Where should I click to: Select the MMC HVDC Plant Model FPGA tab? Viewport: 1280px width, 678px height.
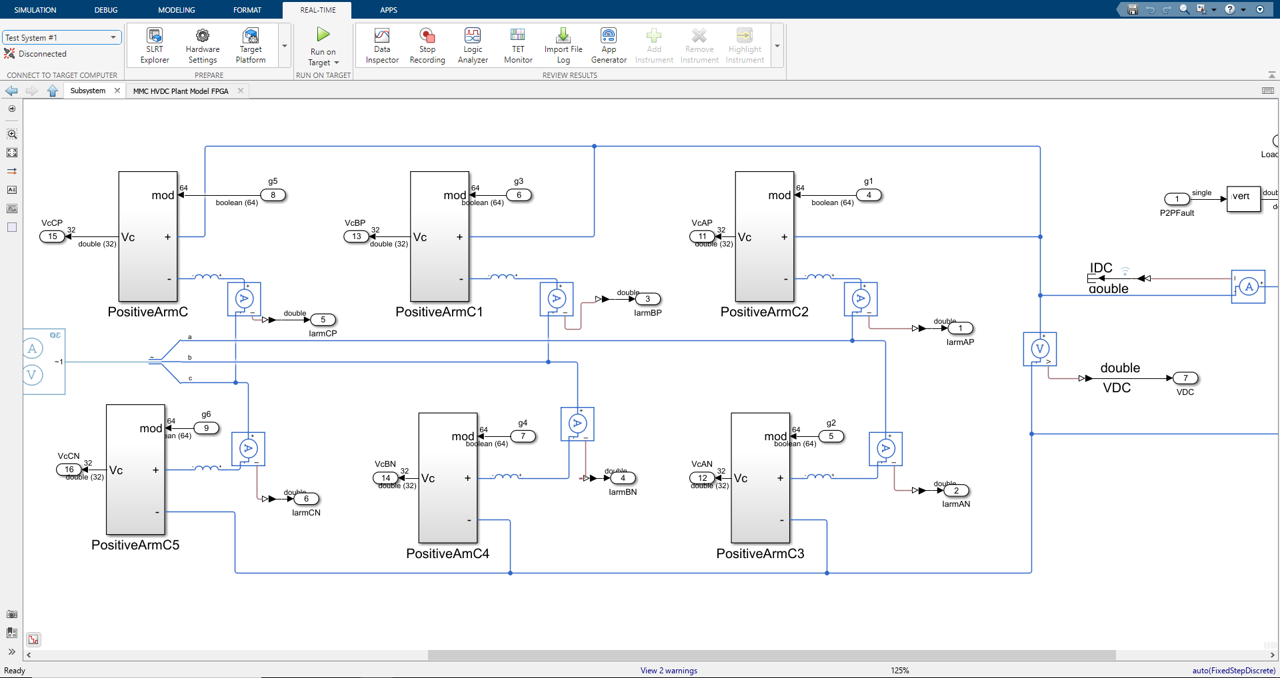181,91
